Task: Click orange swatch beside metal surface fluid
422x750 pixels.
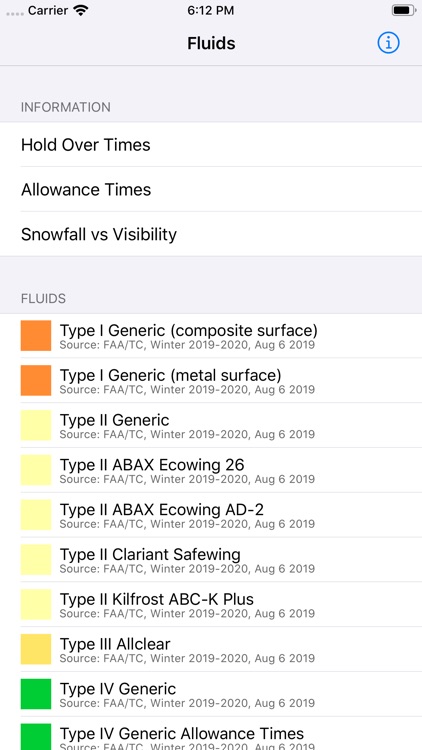Action: [36, 381]
